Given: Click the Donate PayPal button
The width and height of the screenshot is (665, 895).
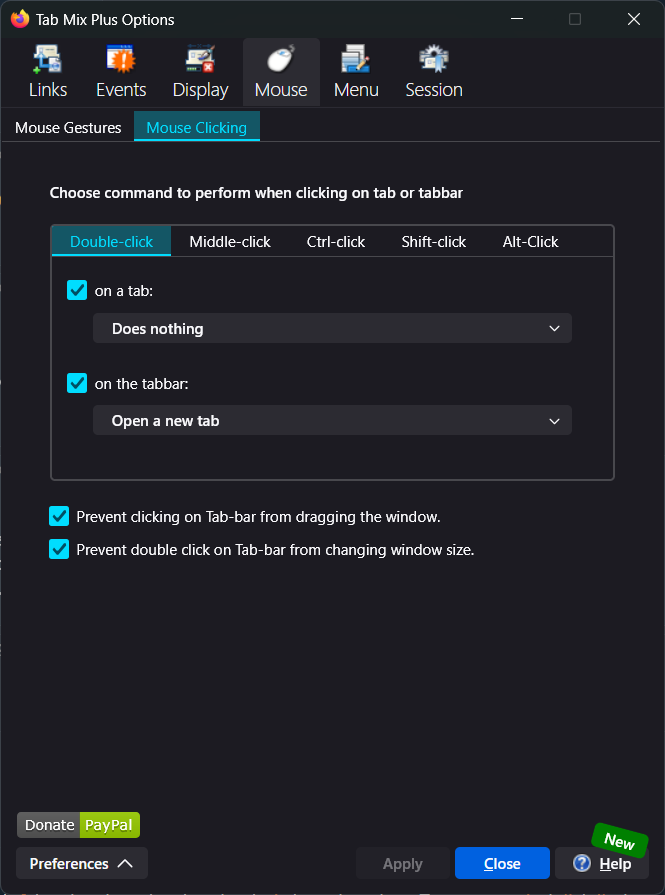Looking at the screenshot, I should (x=78, y=825).
